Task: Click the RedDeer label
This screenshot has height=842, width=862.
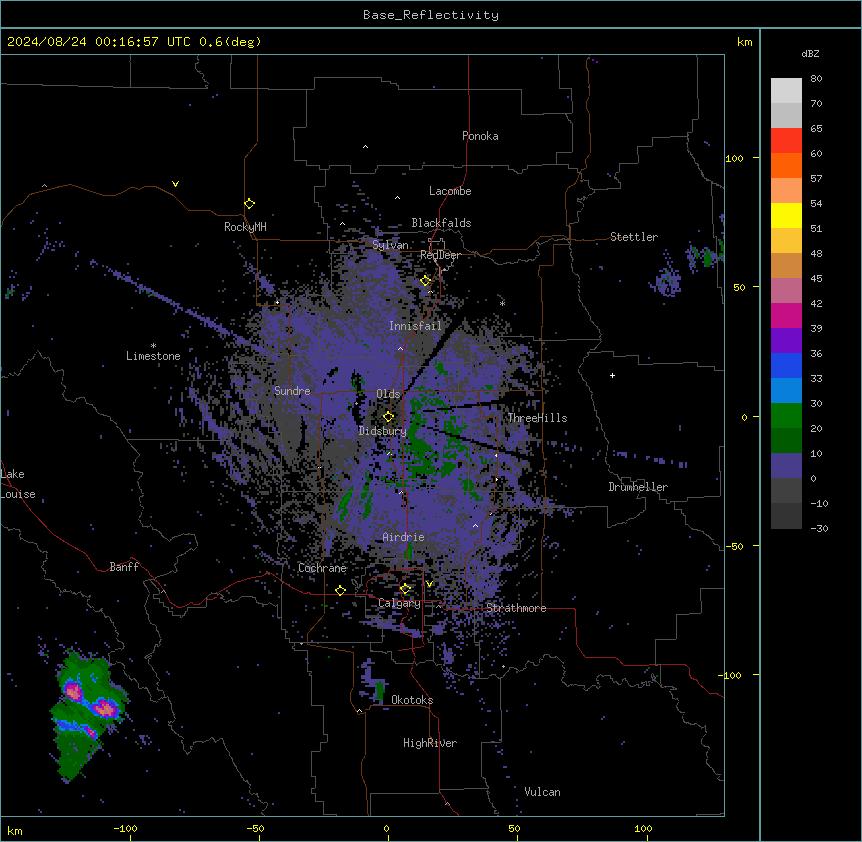Action: tap(440, 255)
